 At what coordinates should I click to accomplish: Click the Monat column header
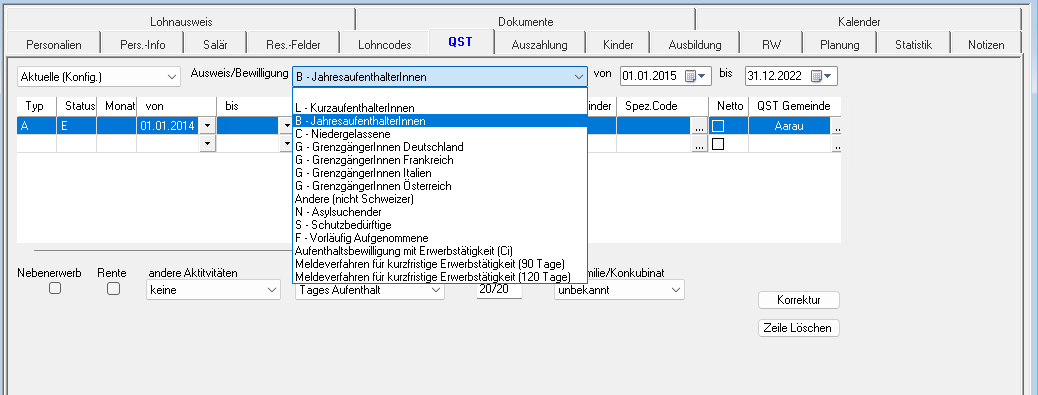click(x=117, y=106)
